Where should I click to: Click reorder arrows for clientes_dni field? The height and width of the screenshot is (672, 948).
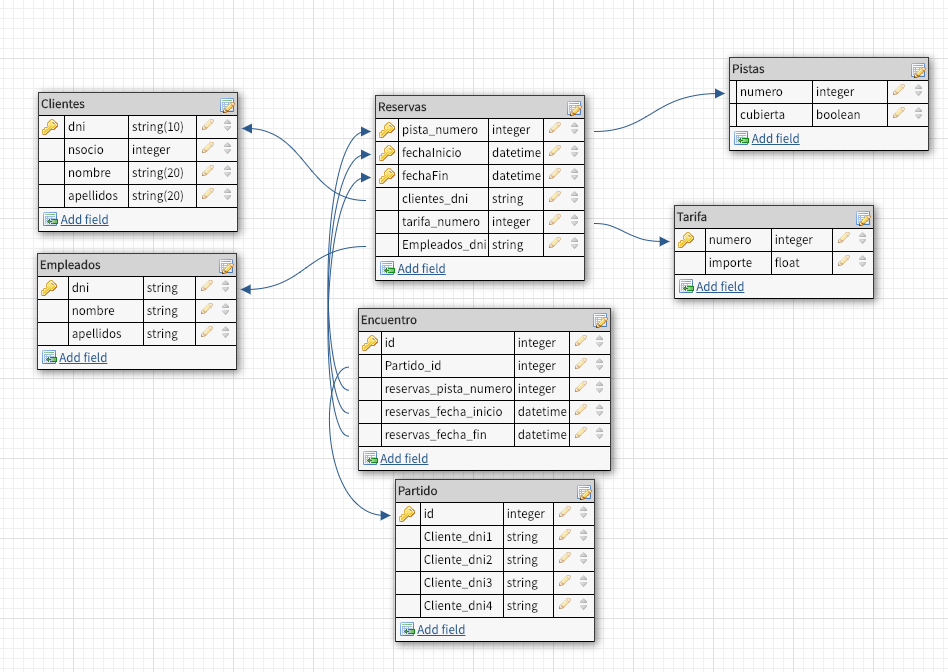574,199
